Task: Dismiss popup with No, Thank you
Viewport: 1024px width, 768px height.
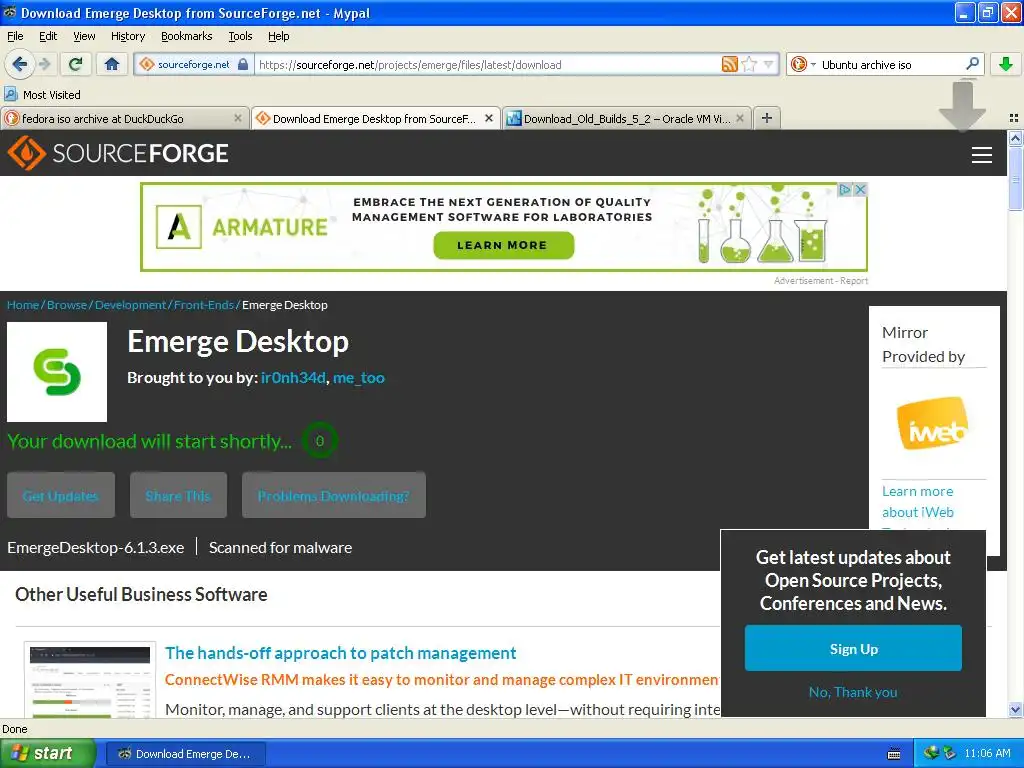Action: click(x=853, y=692)
